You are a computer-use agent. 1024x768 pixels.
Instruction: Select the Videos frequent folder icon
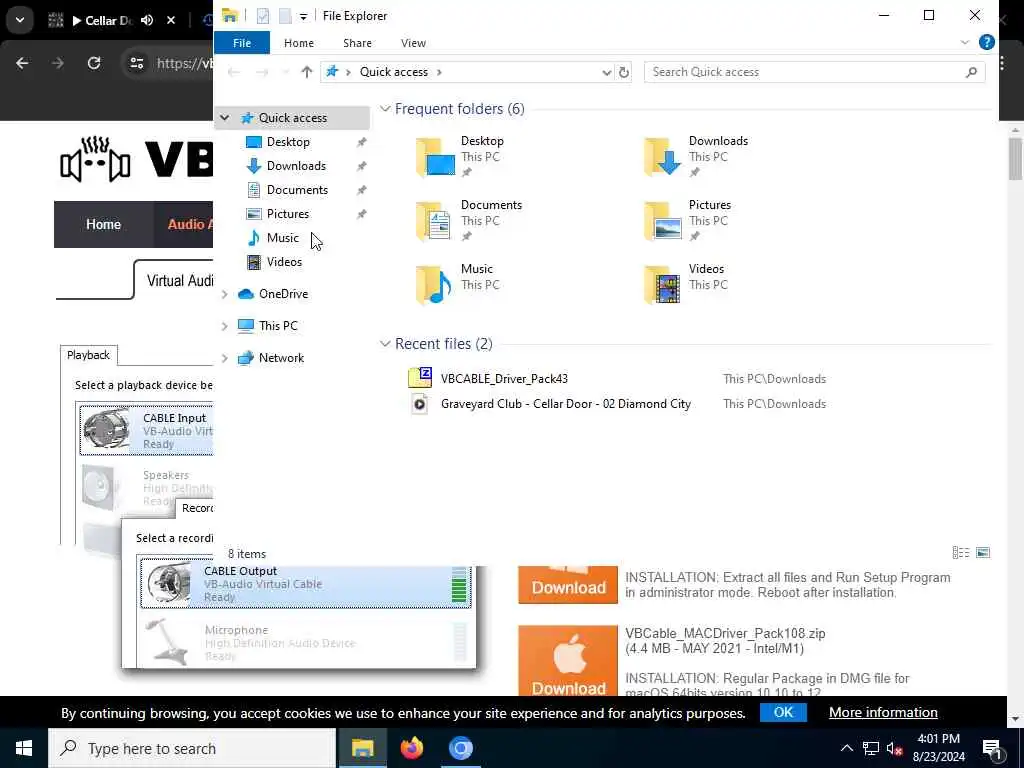point(663,285)
